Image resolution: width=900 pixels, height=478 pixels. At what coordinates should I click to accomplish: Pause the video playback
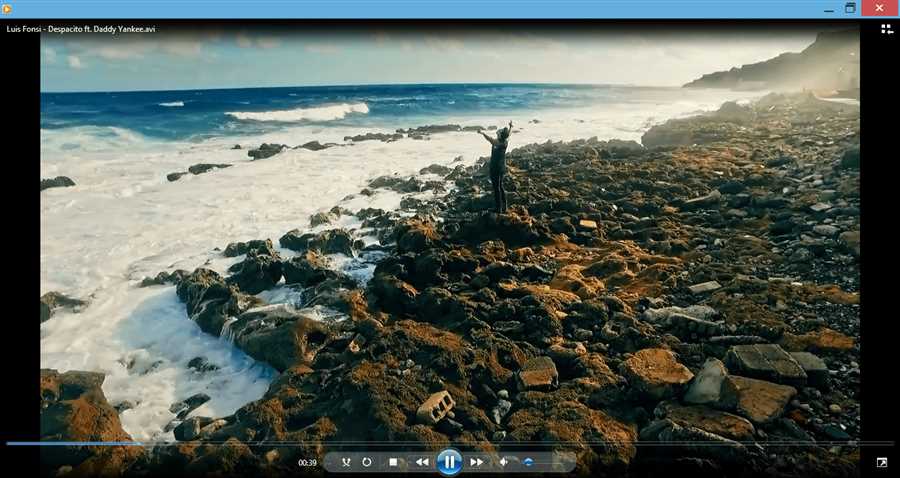[449, 462]
